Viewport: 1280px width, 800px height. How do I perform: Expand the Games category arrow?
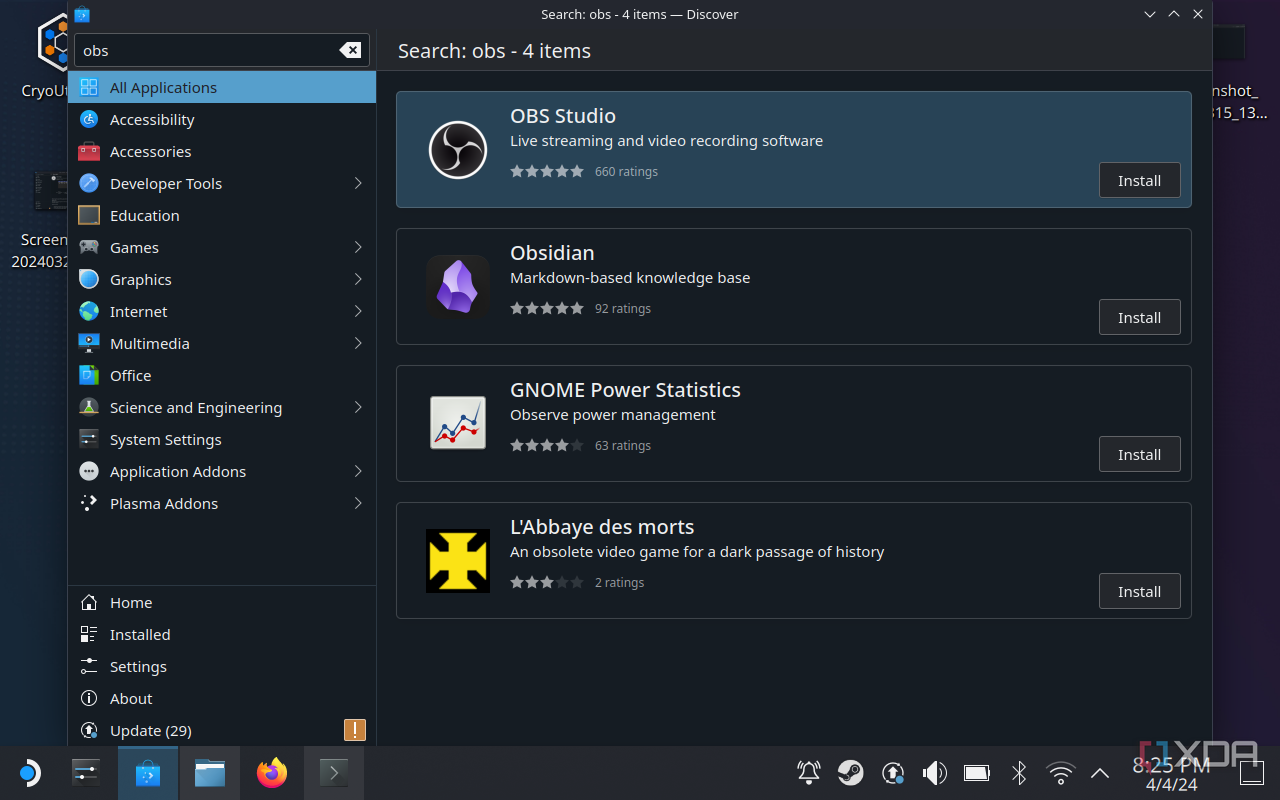tap(358, 247)
